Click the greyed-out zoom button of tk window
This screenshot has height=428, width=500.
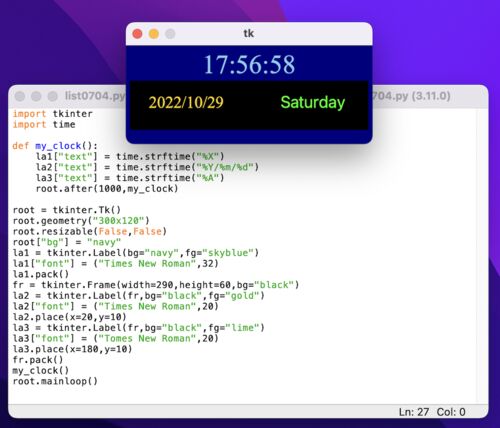click(x=170, y=34)
